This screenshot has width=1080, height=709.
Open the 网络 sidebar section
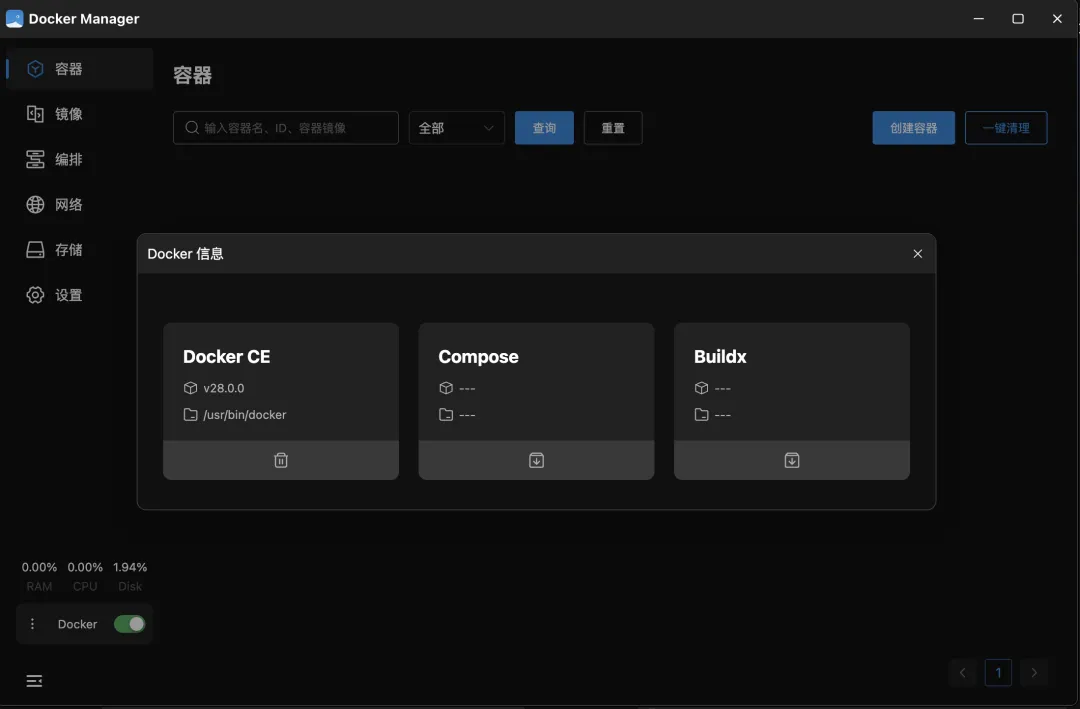click(79, 205)
